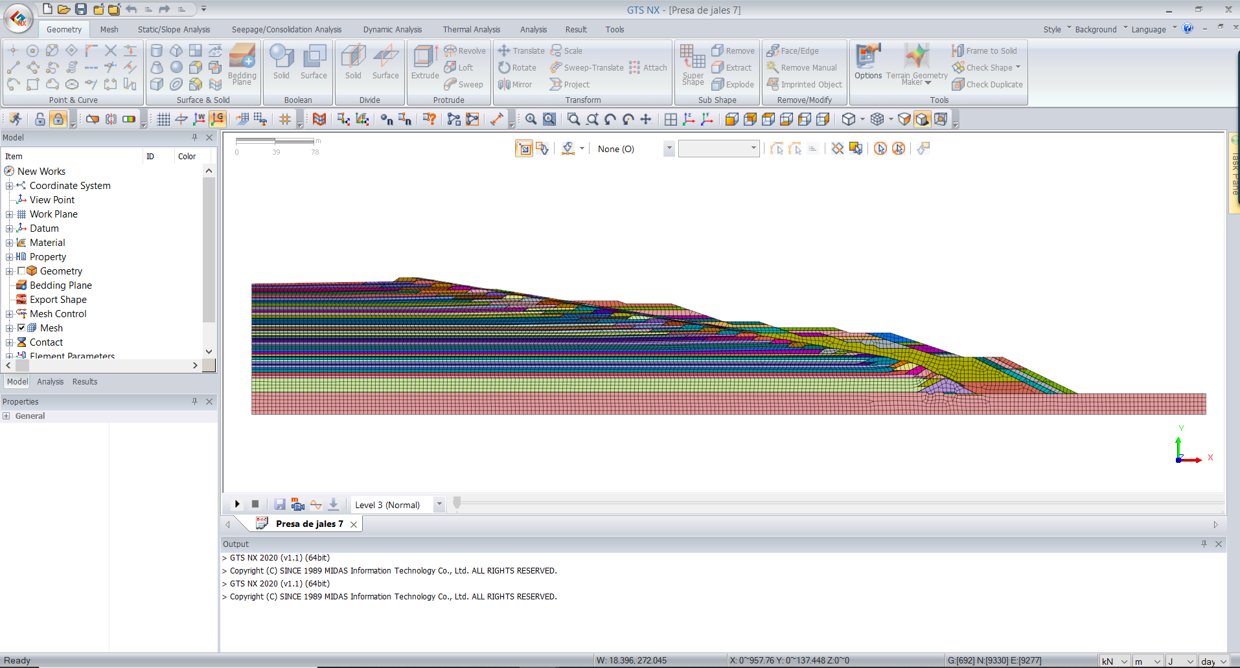
Task: Open the kN force unit selector in status bar
Action: coord(1114,661)
